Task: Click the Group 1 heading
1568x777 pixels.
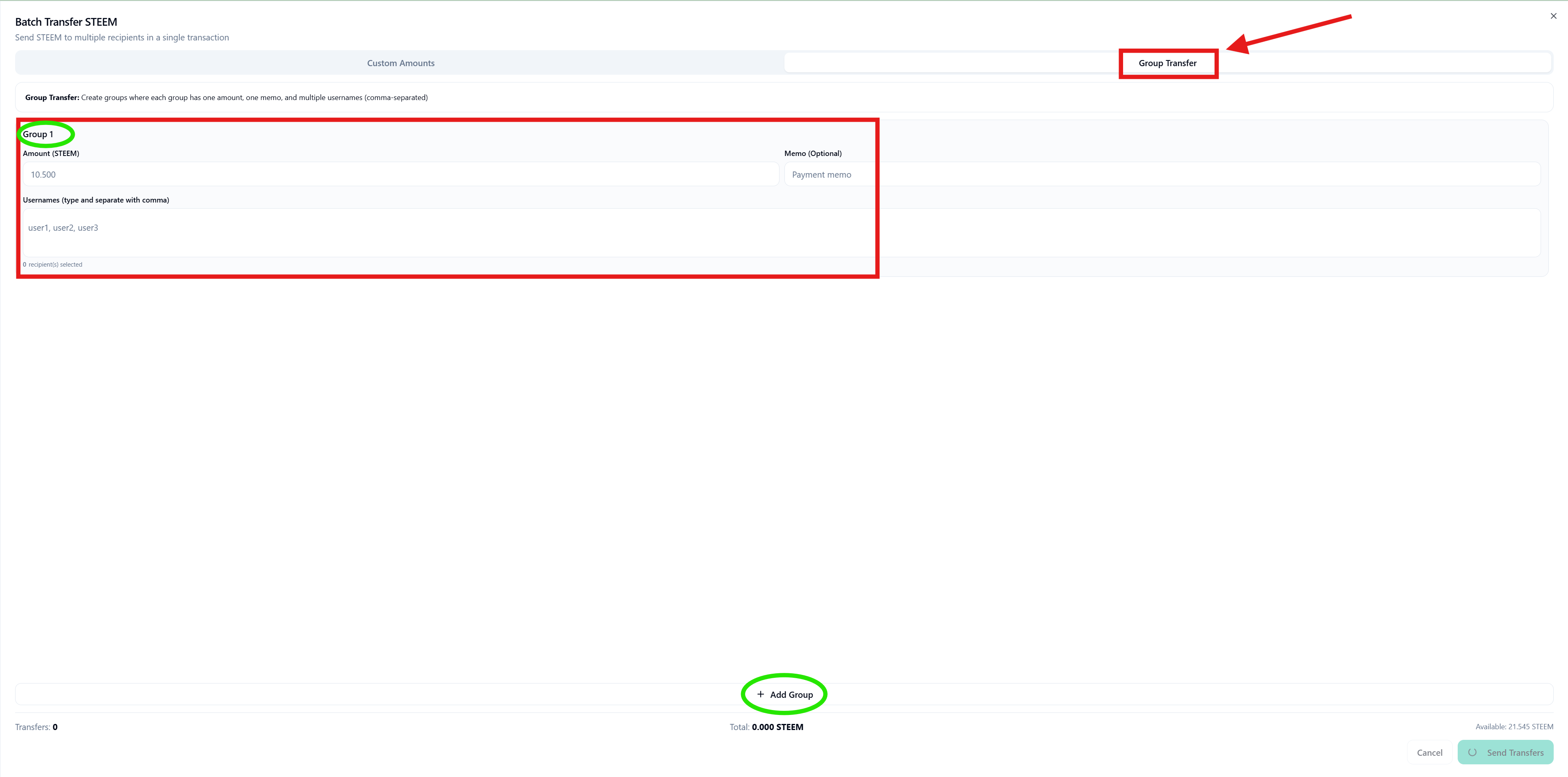Action: point(38,134)
